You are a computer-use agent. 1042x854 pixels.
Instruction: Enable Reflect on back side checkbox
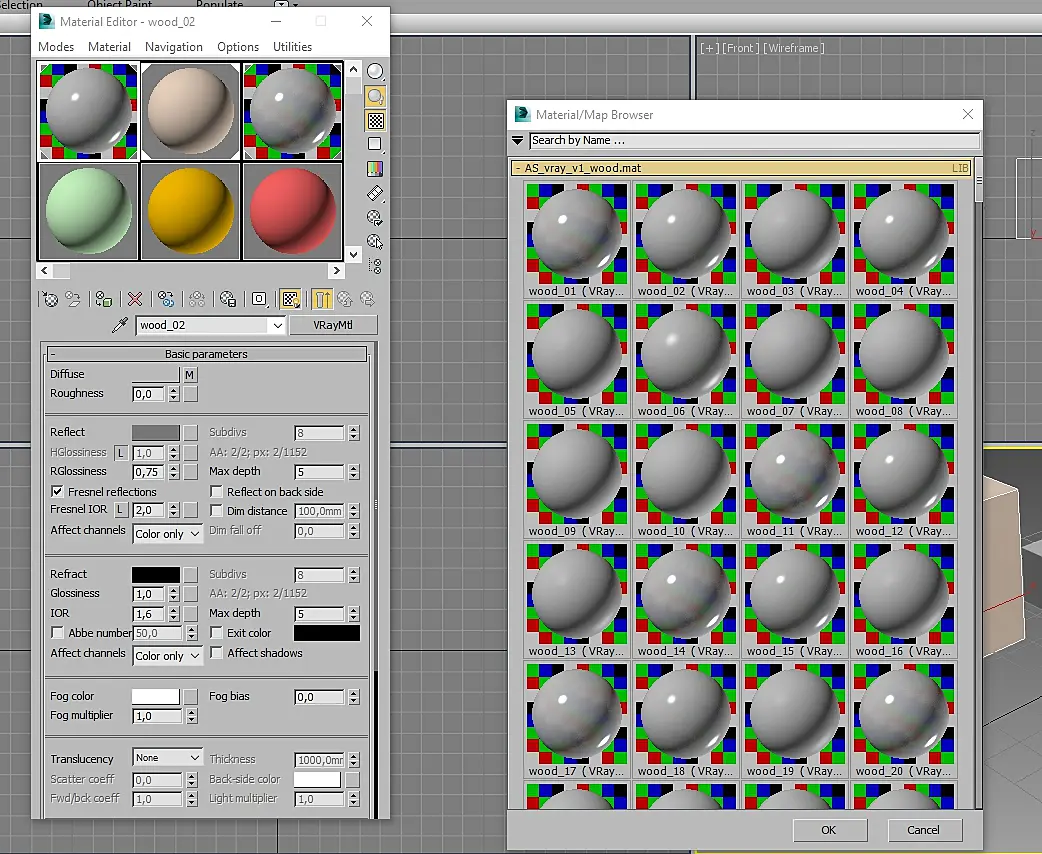[x=216, y=492]
